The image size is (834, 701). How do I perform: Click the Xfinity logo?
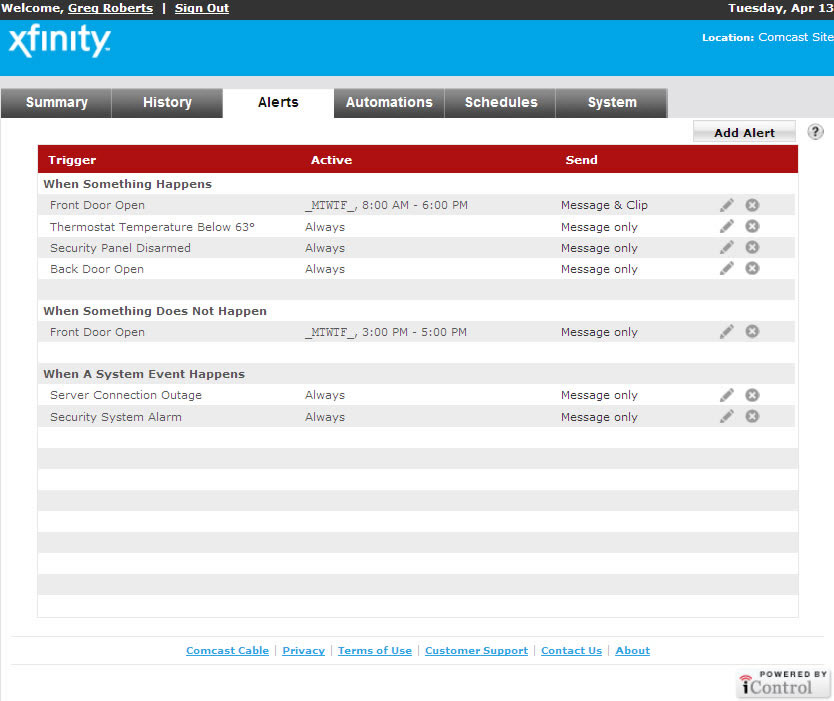point(59,42)
